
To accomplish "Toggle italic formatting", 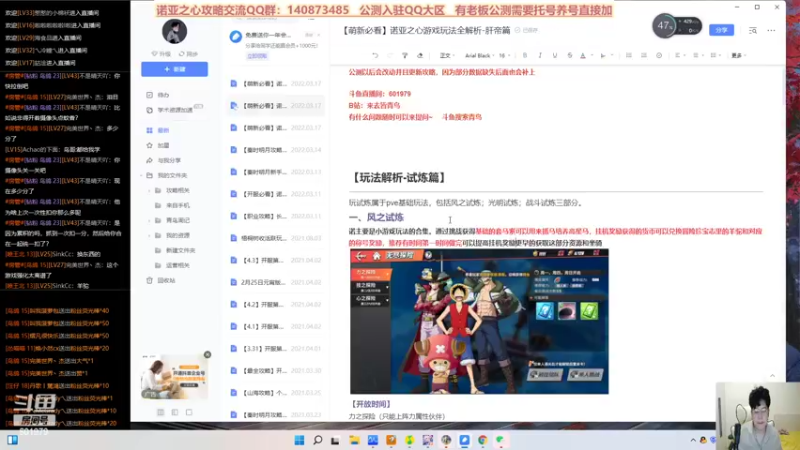I will coord(540,55).
